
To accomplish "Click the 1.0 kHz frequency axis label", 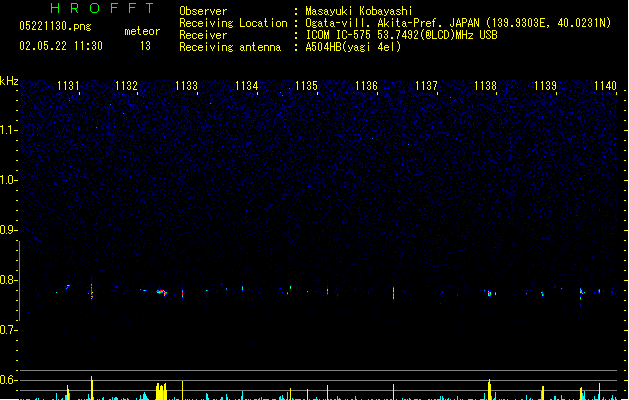I will (8, 180).
